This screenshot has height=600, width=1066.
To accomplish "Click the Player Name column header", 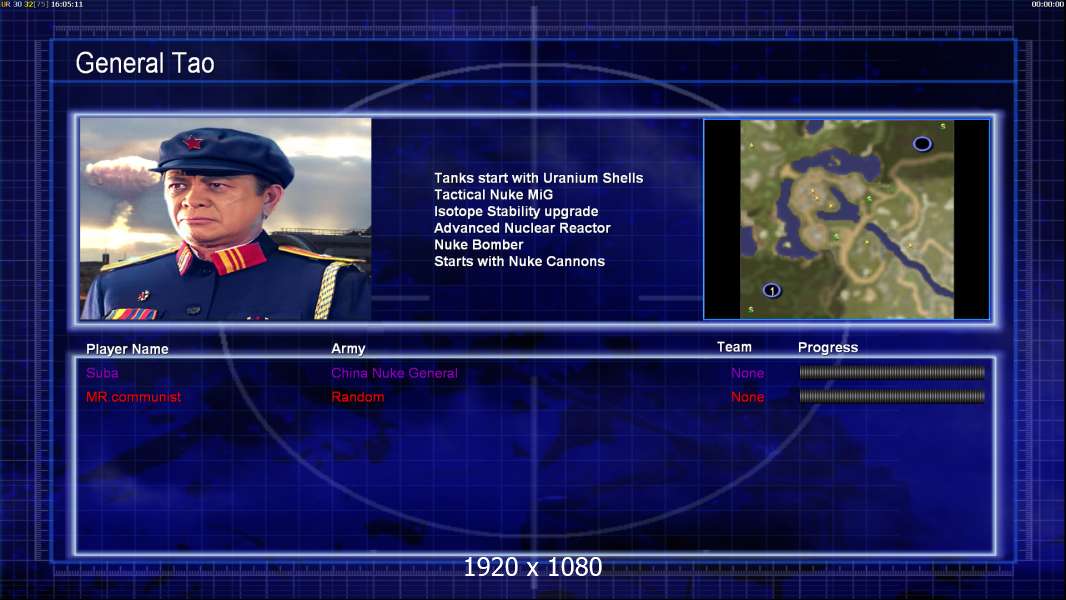I will pos(127,349).
